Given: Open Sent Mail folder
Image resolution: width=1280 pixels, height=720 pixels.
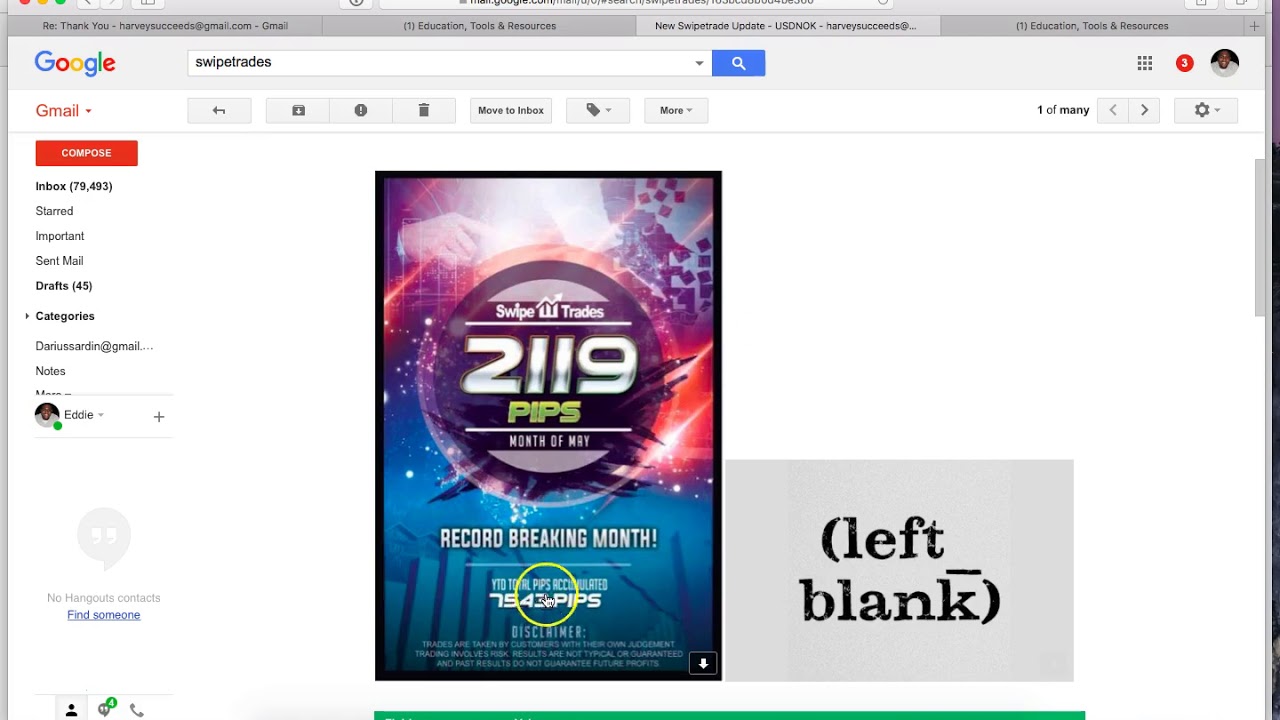Looking at the screenshot, I should [59, 261].
